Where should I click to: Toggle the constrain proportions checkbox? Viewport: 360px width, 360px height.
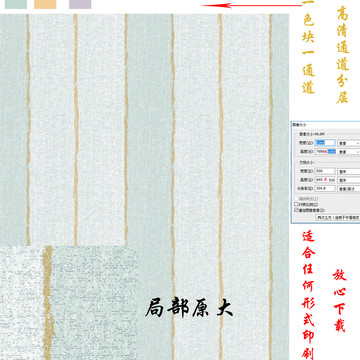pyautogui.click(x=296, y=204)
